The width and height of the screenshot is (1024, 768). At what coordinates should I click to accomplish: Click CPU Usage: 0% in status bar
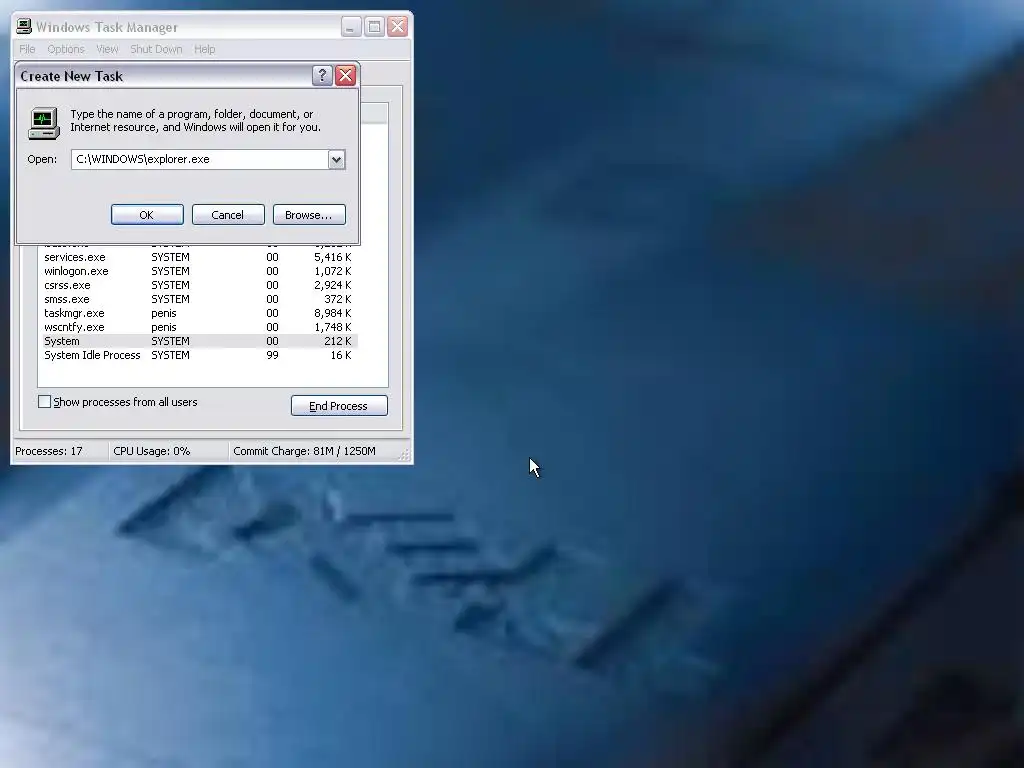tap(152, 451)
